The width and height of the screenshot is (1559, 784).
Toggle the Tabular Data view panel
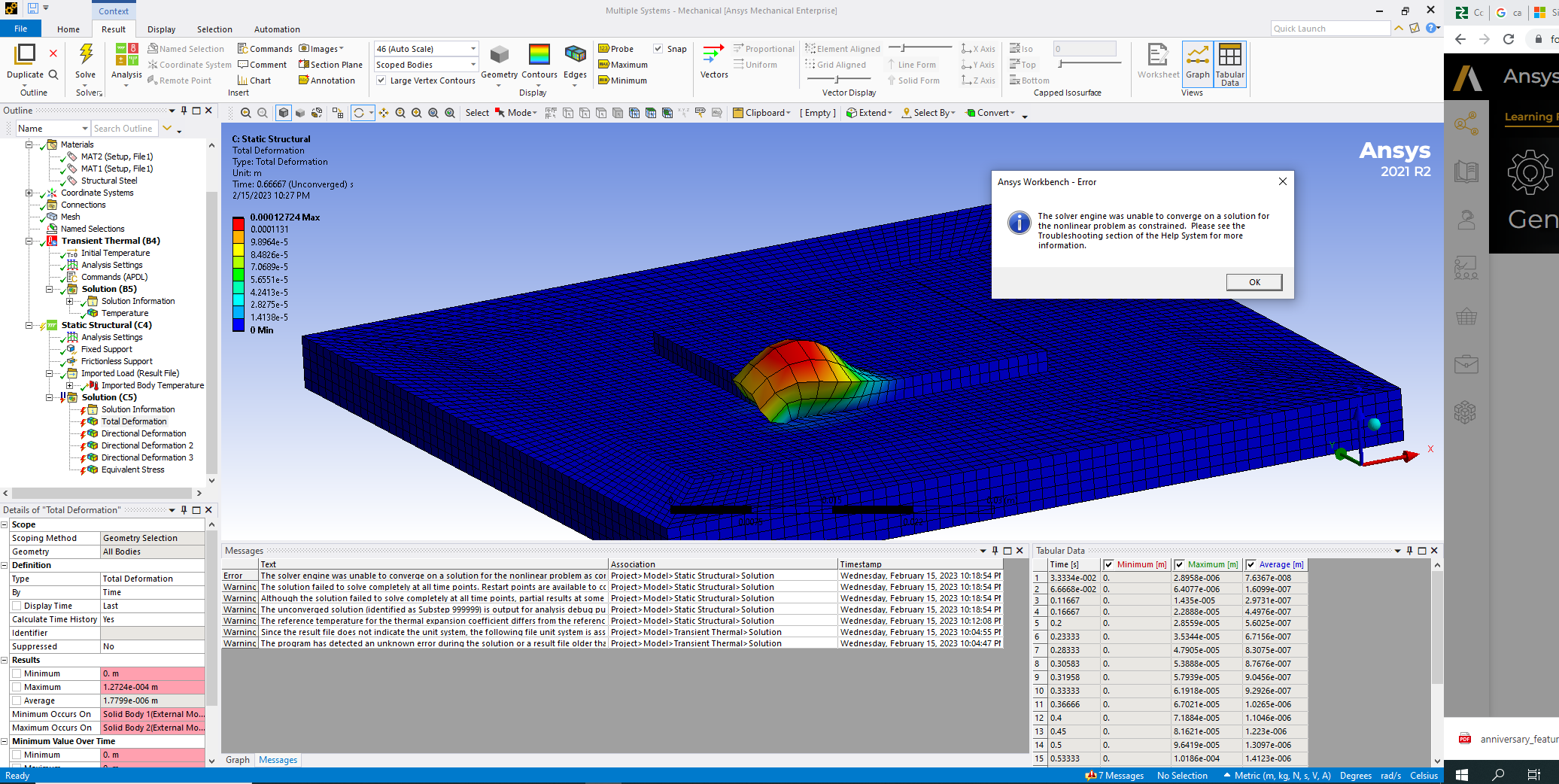point(1229,64)
